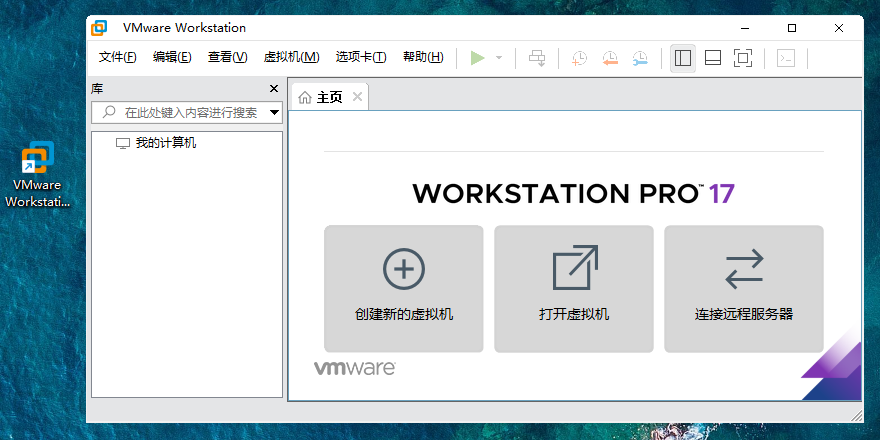Open the 查看(V) menu
Viewport: 880px width, 440px height.
(227, 57)
